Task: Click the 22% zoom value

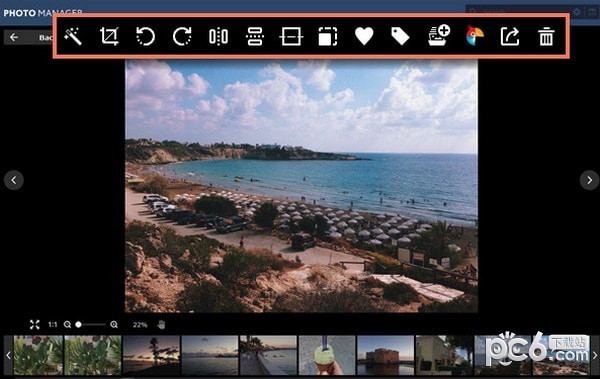Action: pyautogui.click(x=140, y=325)
